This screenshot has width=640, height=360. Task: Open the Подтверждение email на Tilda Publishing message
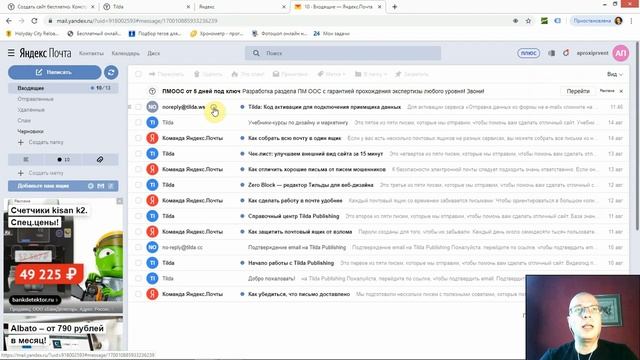pyautogui.click(x=297, y=247)
